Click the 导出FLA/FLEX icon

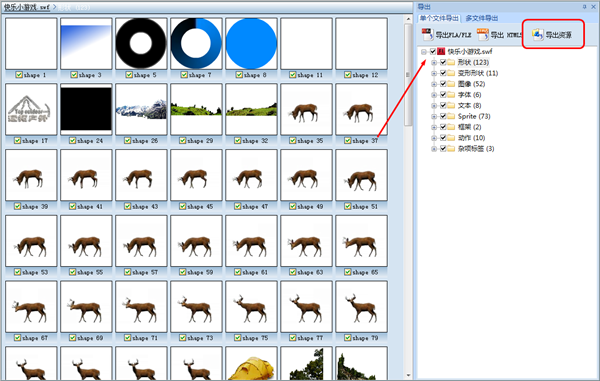tap(427, 34)
